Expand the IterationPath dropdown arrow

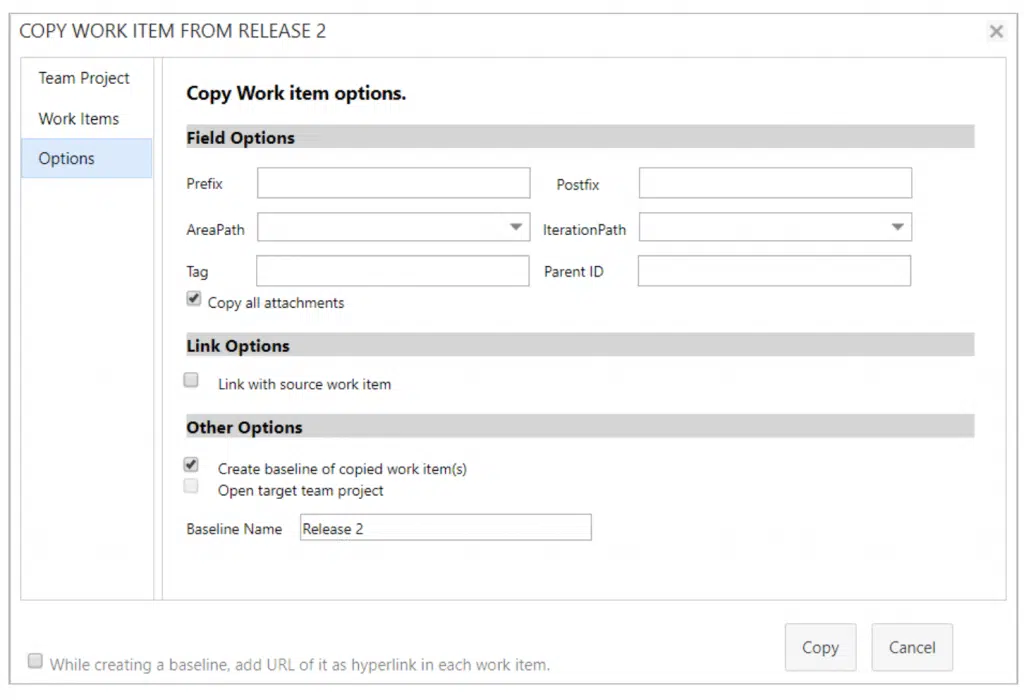click(x=898, y=228)
